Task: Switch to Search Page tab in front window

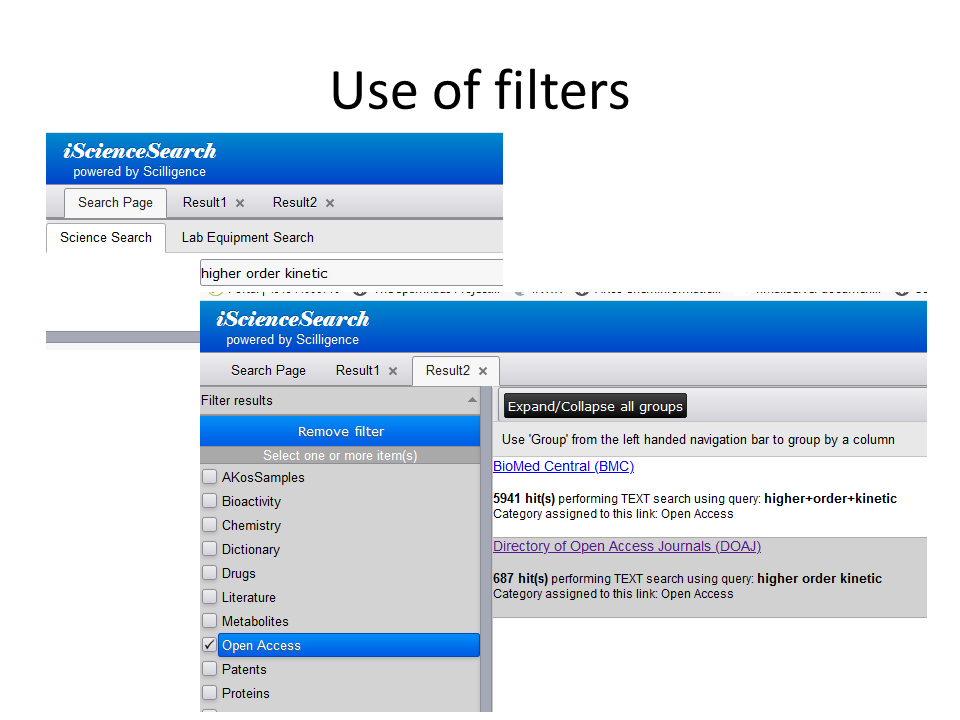Action: point(268,370)
